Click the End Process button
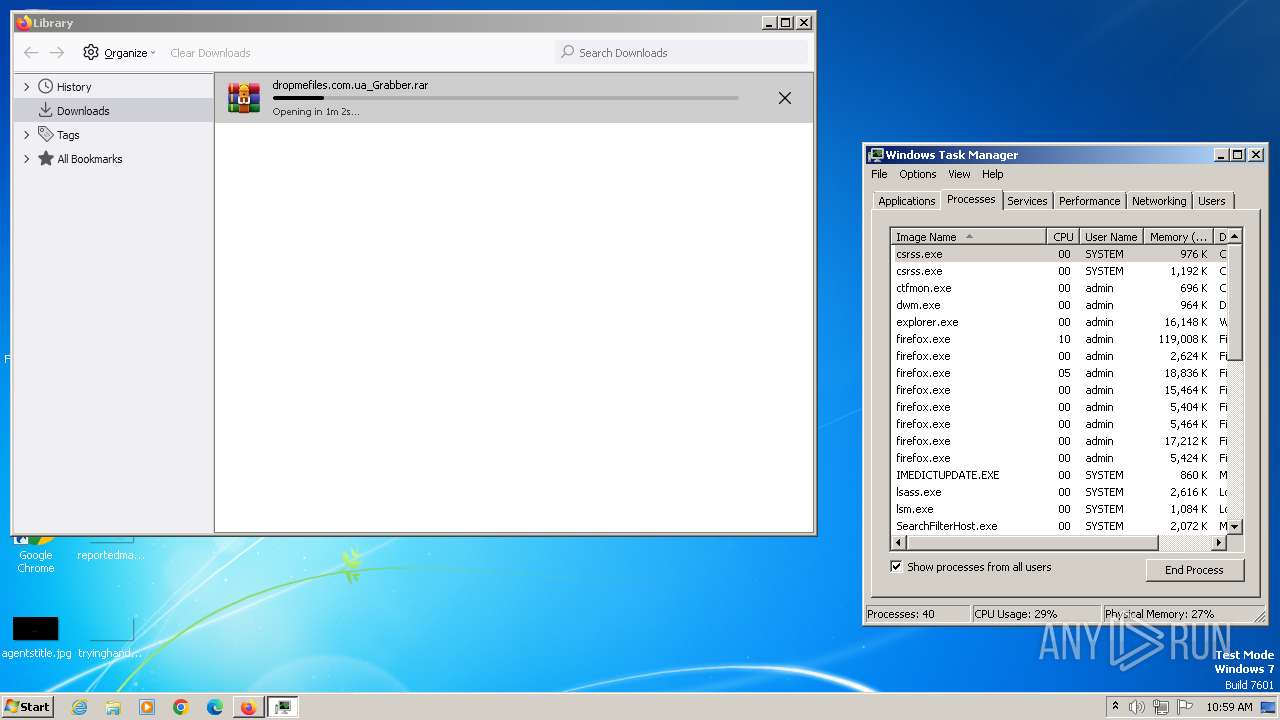1280x720 pixels. (x=1194, y=570)
